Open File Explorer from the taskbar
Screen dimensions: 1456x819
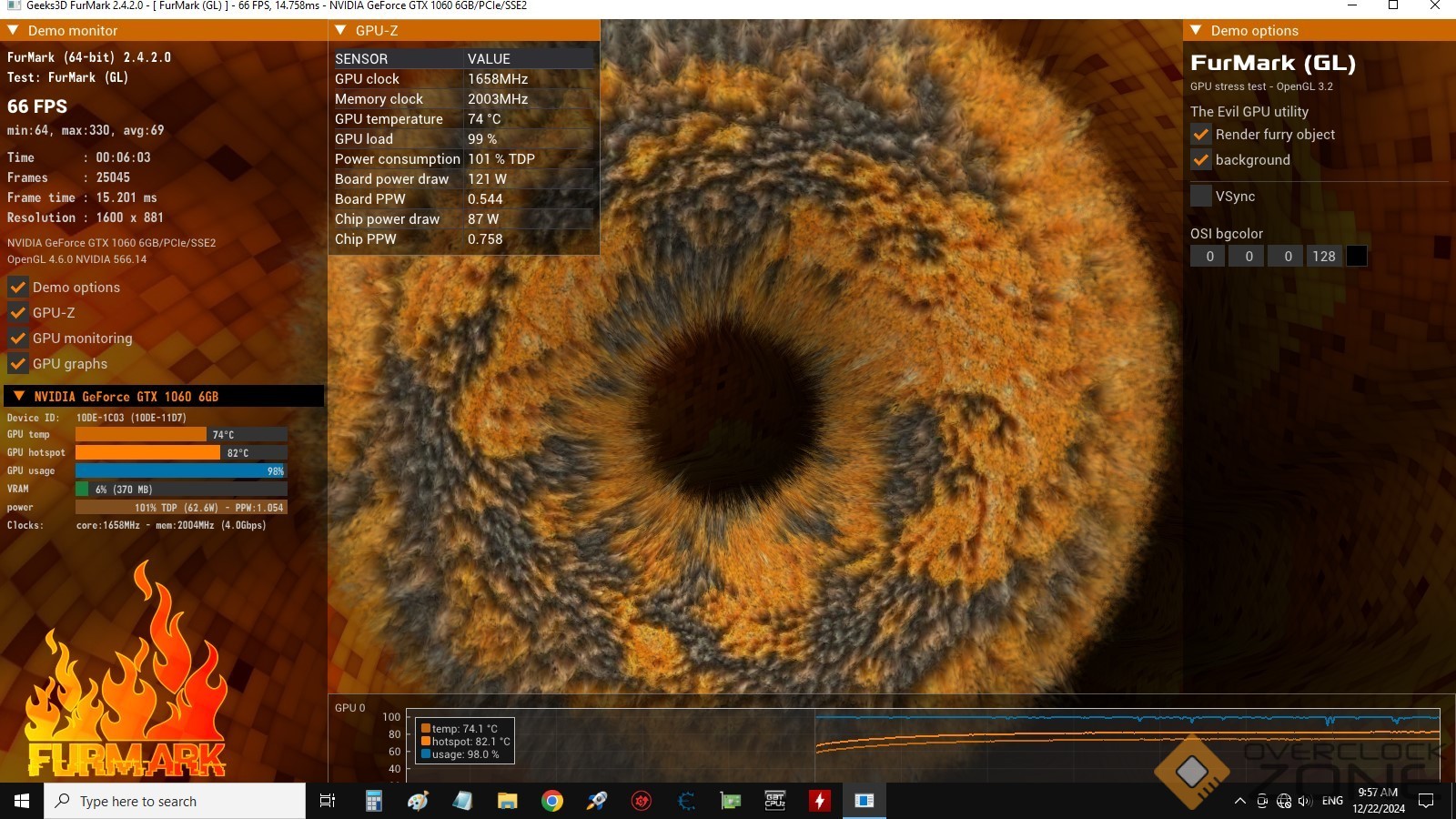507,801
